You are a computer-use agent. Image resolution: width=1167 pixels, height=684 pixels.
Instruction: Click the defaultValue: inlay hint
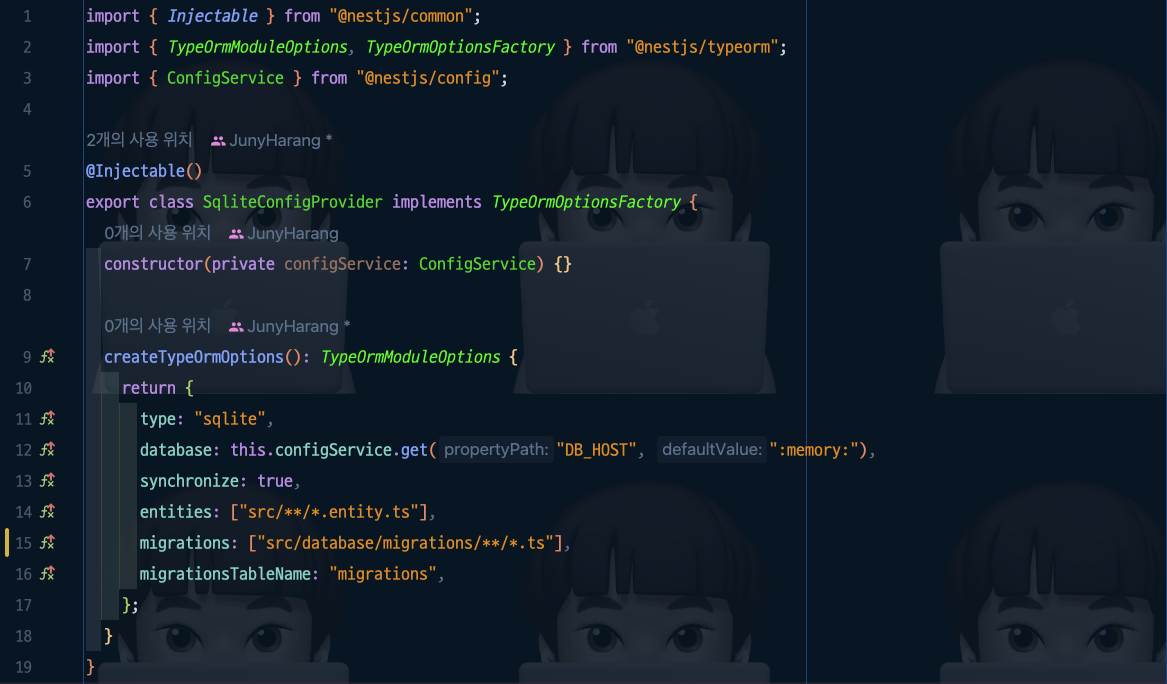[712, 450]
